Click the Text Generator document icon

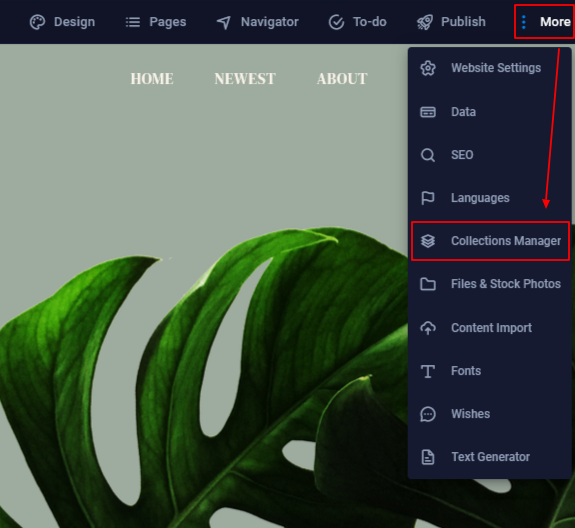click(428, 457)
